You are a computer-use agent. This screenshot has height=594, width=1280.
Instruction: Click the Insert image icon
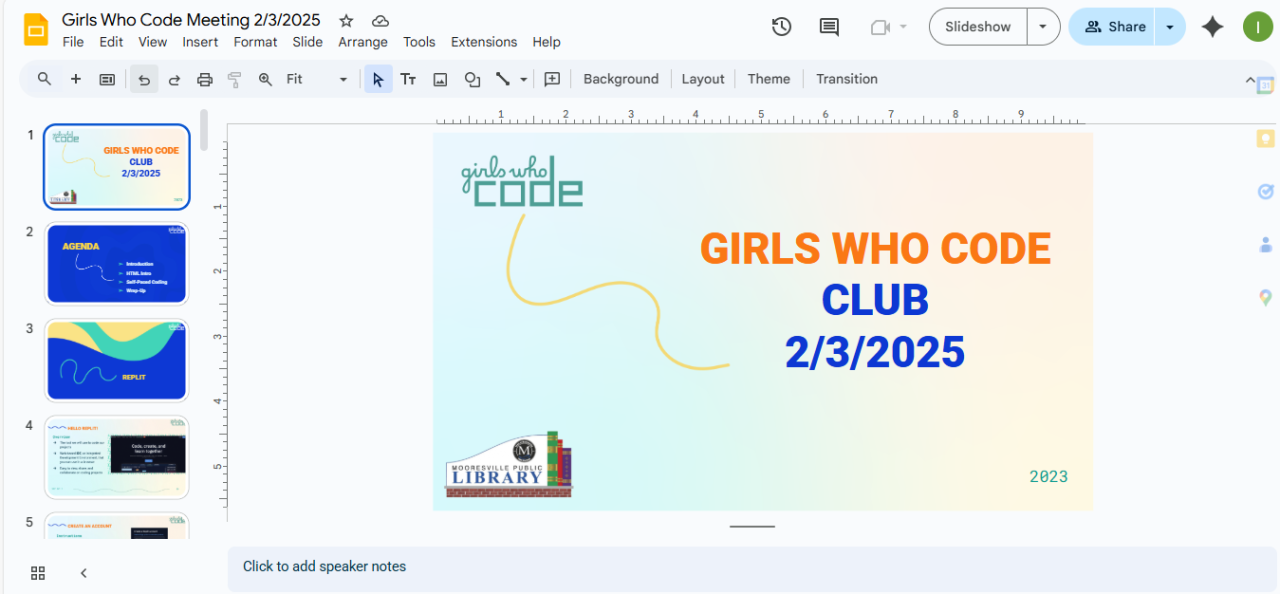(x=440, y=79)
